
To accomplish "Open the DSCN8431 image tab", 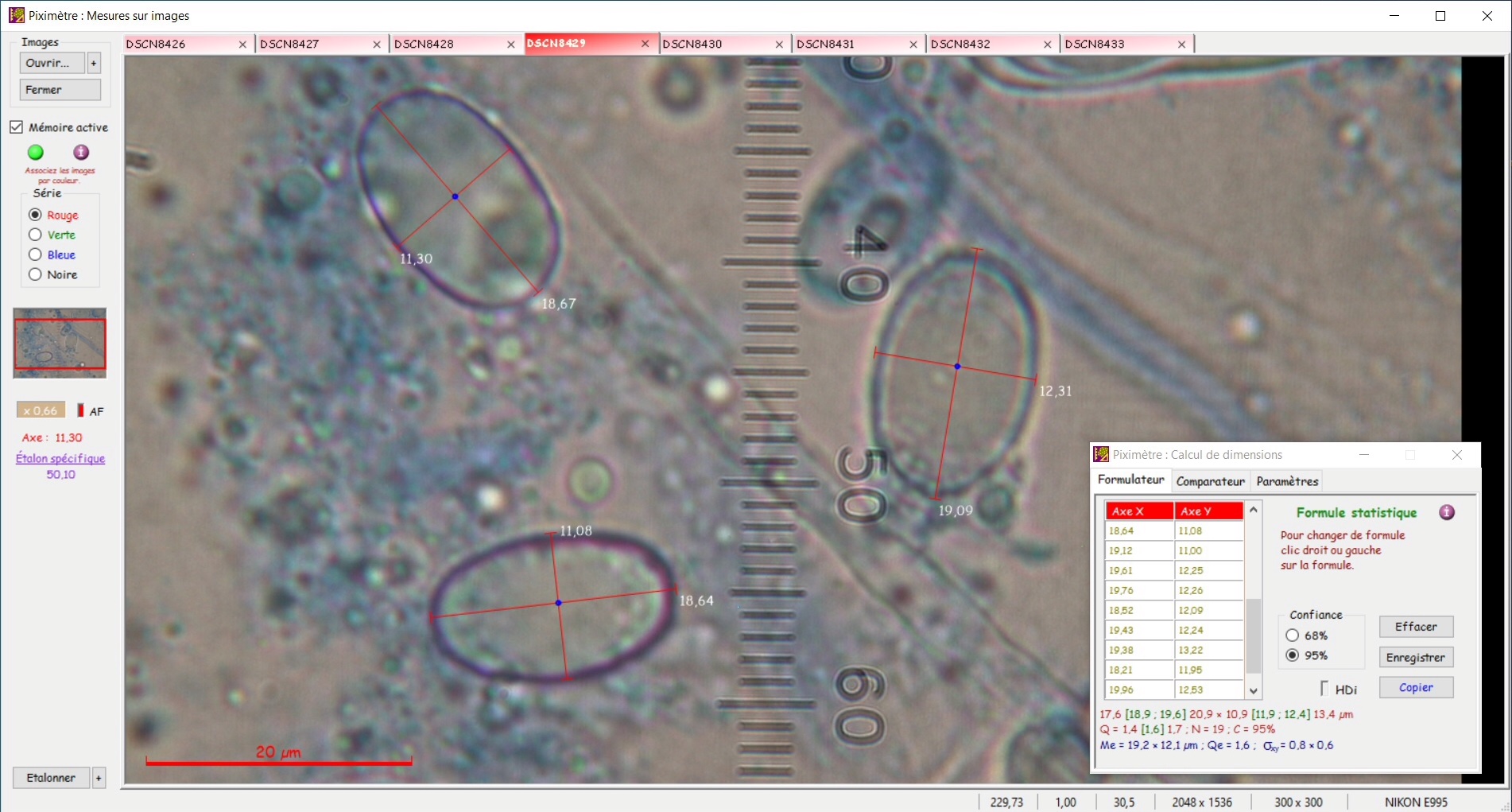I will pyautogui.click(x=847, y=44).
